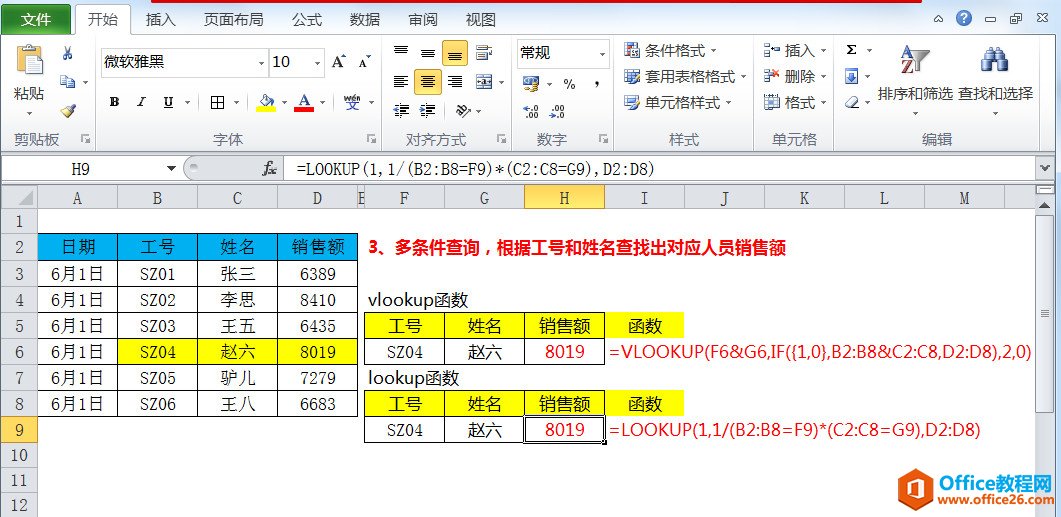The image size is (1061, 517).
Task: Click the Fill down icon
Action: click(851, 76)
